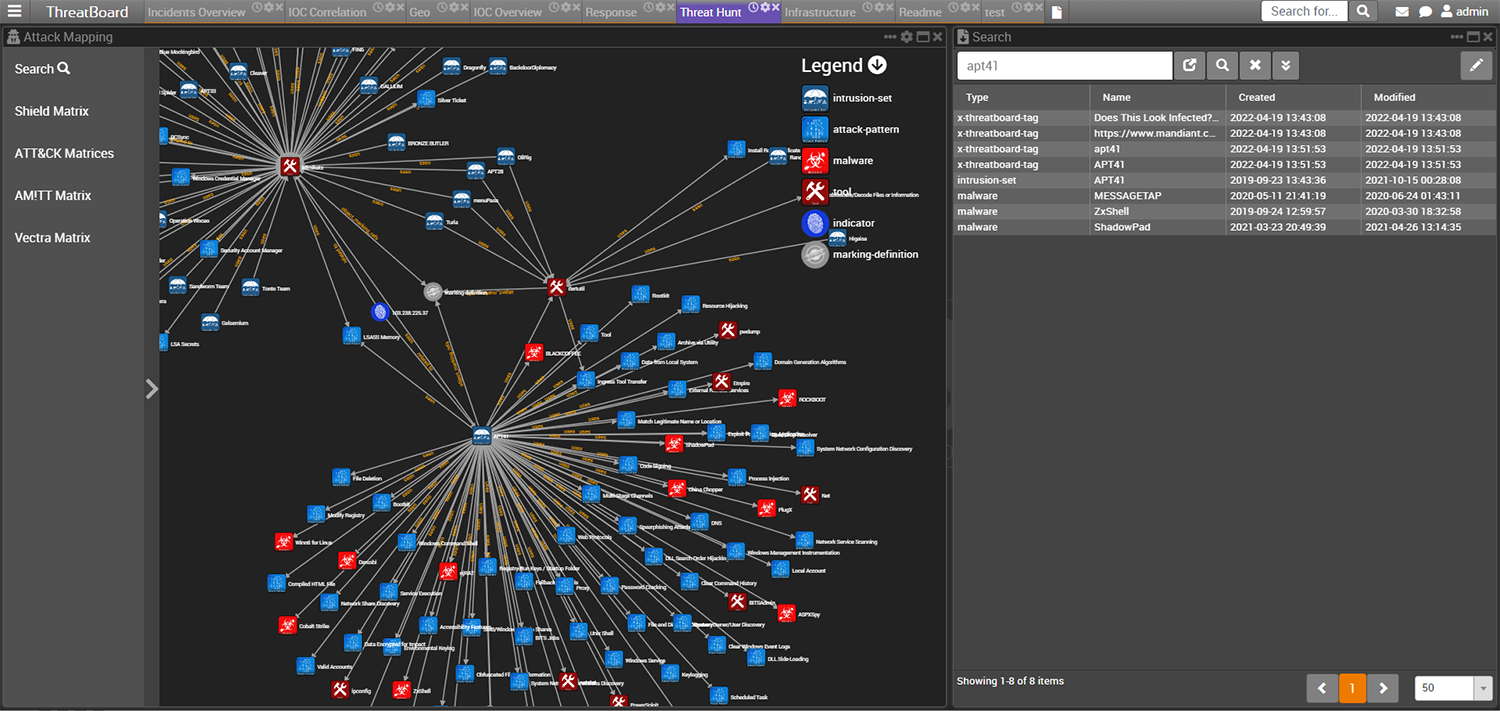Open the ATT&CK Matrices sidebar entry
This screenshot has width=1500, height=711.
click(64, 153)
